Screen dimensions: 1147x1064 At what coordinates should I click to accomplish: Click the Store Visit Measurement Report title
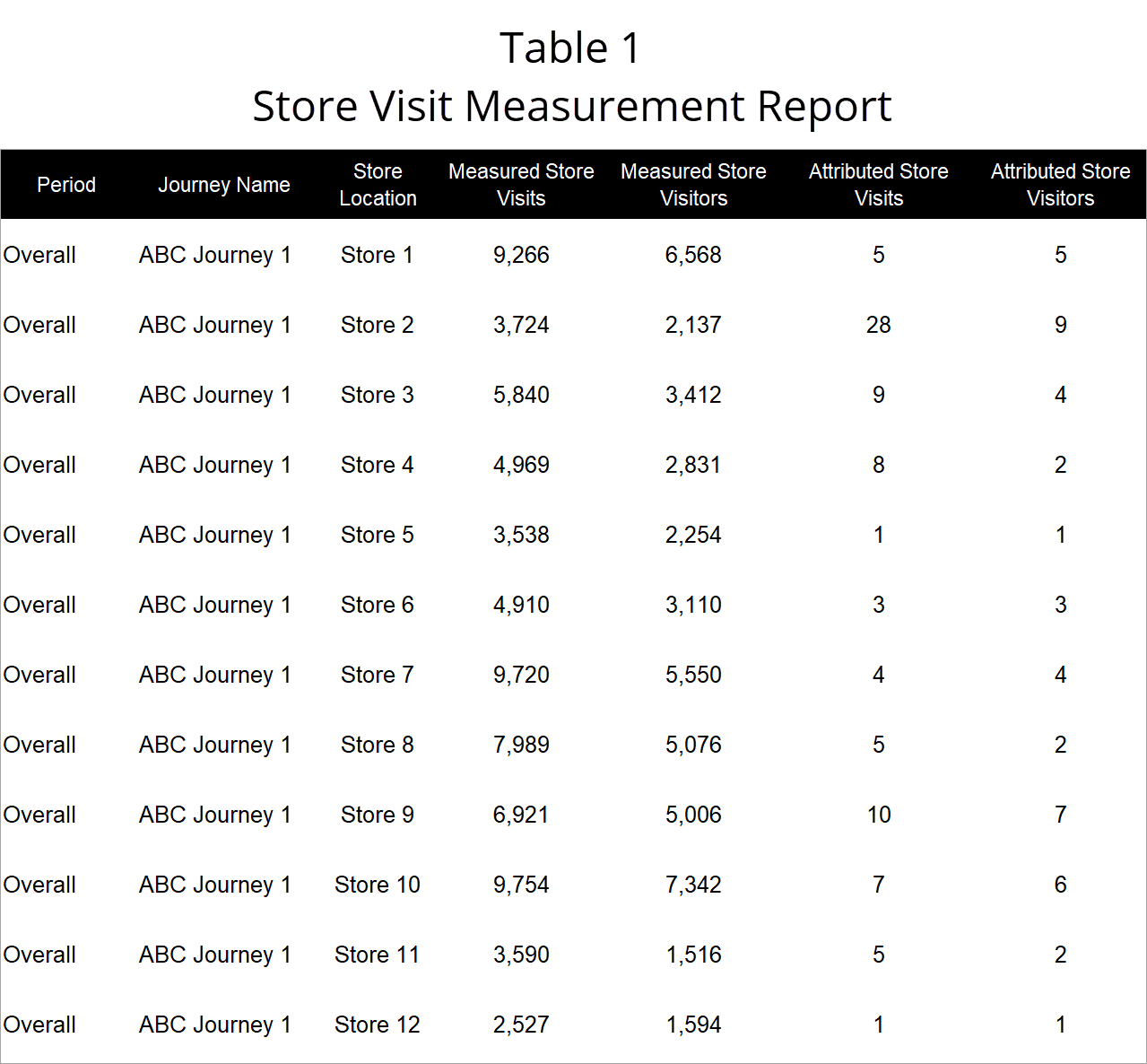571,106
